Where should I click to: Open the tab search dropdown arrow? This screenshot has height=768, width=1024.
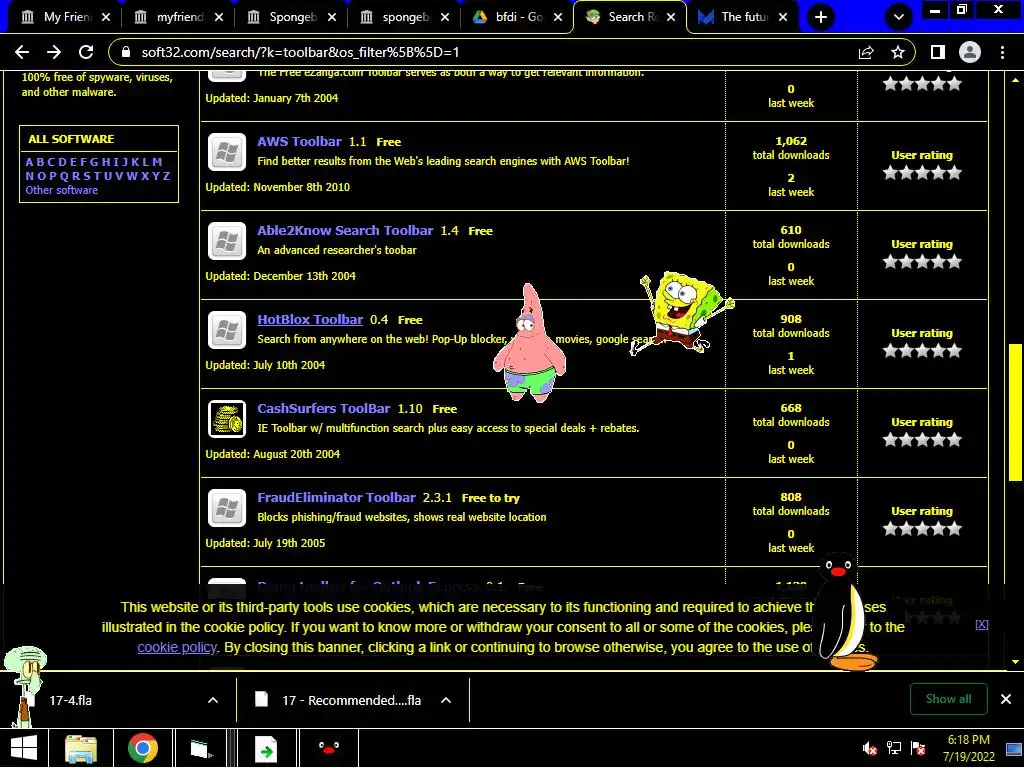coord(899,17)
